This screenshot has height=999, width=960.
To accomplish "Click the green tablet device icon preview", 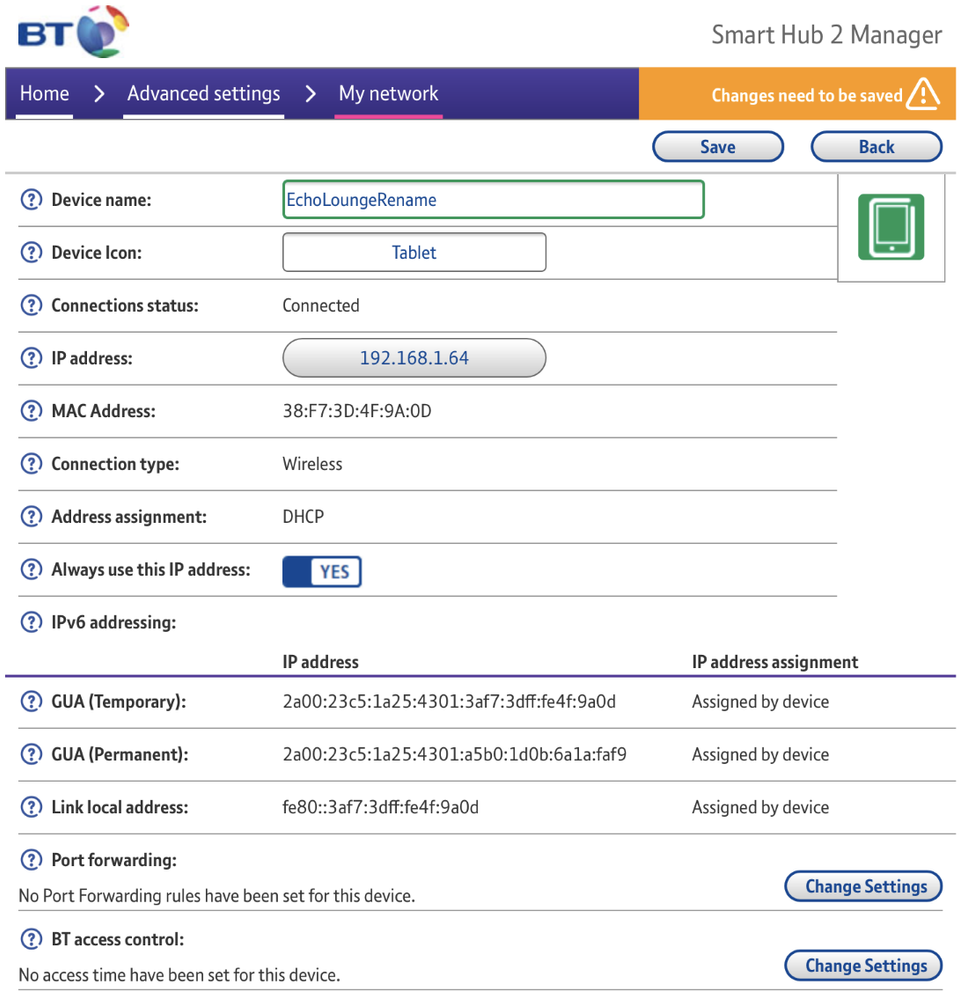I will point(891,227).
